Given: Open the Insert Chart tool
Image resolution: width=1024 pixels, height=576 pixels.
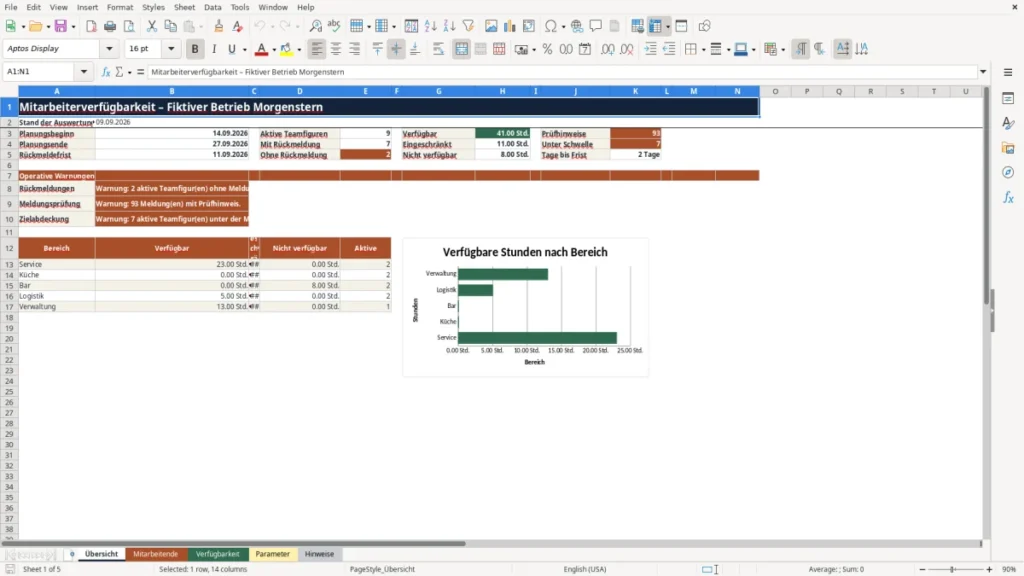Looking at the screenshot, I should coord(509,26).
